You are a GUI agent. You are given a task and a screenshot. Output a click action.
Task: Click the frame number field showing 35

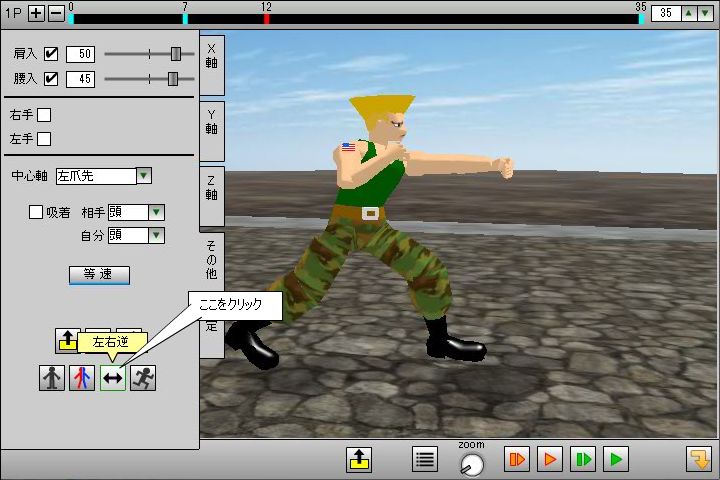point(666,13)
